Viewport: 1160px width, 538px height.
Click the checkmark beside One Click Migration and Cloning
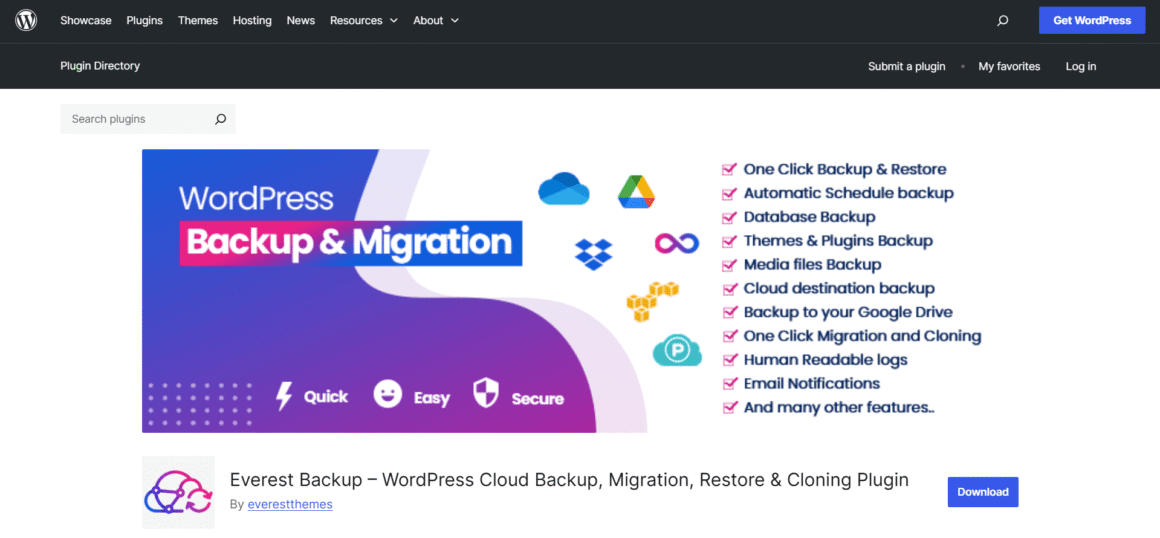point(729,336)
